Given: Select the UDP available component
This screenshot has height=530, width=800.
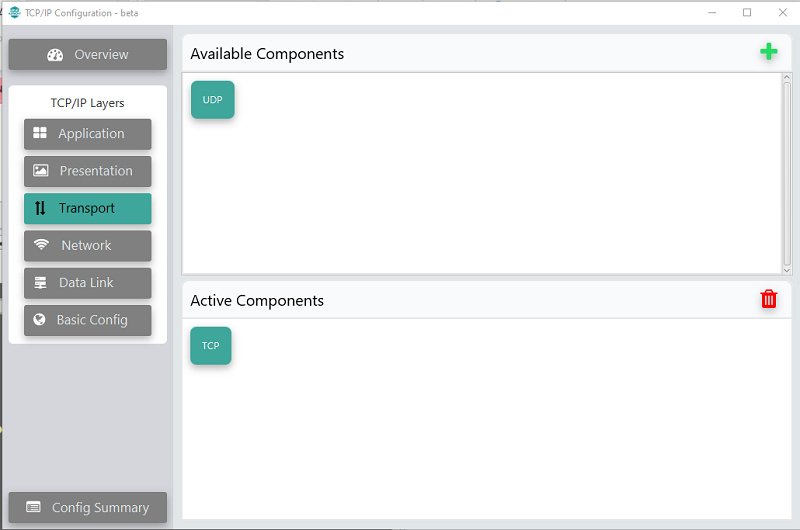Looking at the screenshot, I should [x=213, y=99].
